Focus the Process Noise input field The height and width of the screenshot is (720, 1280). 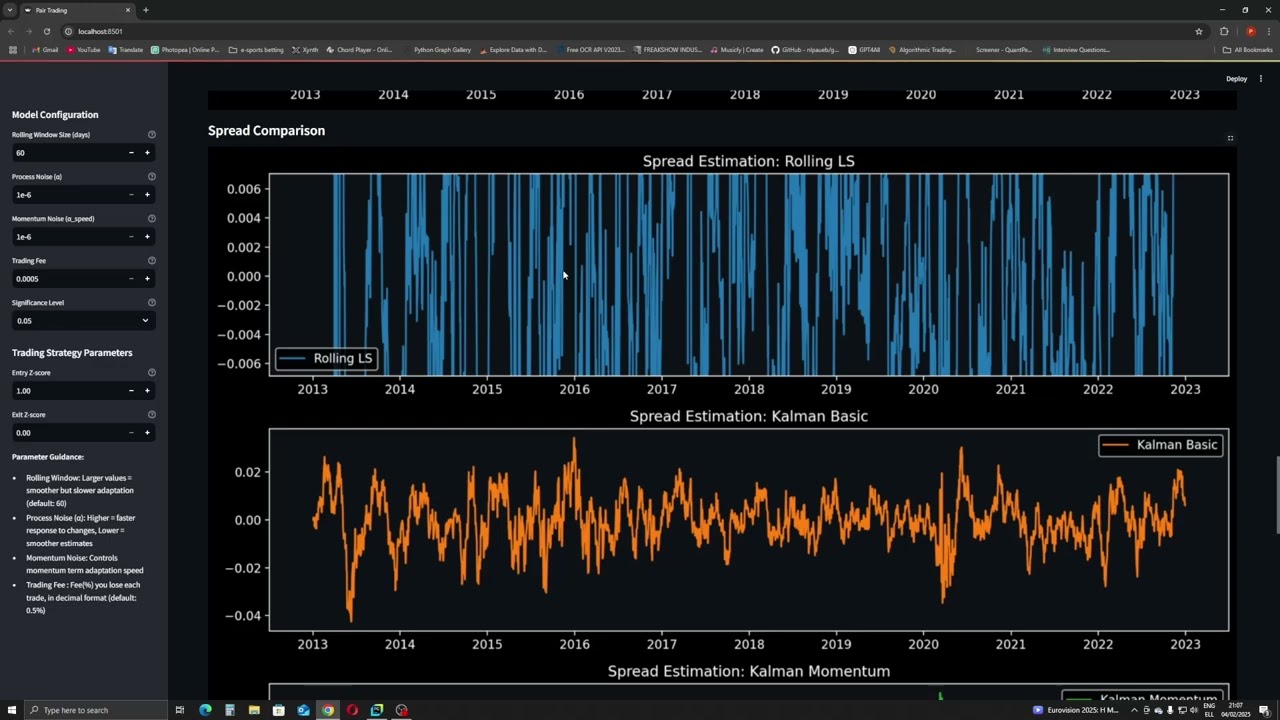tap(67, 195)
